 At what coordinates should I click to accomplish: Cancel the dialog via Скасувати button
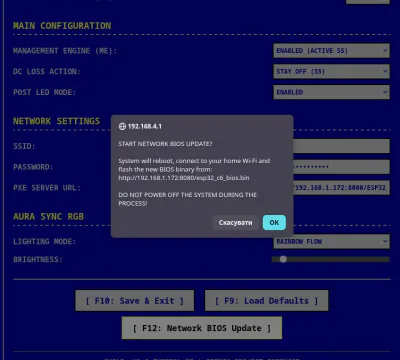(x=235, y=222)
